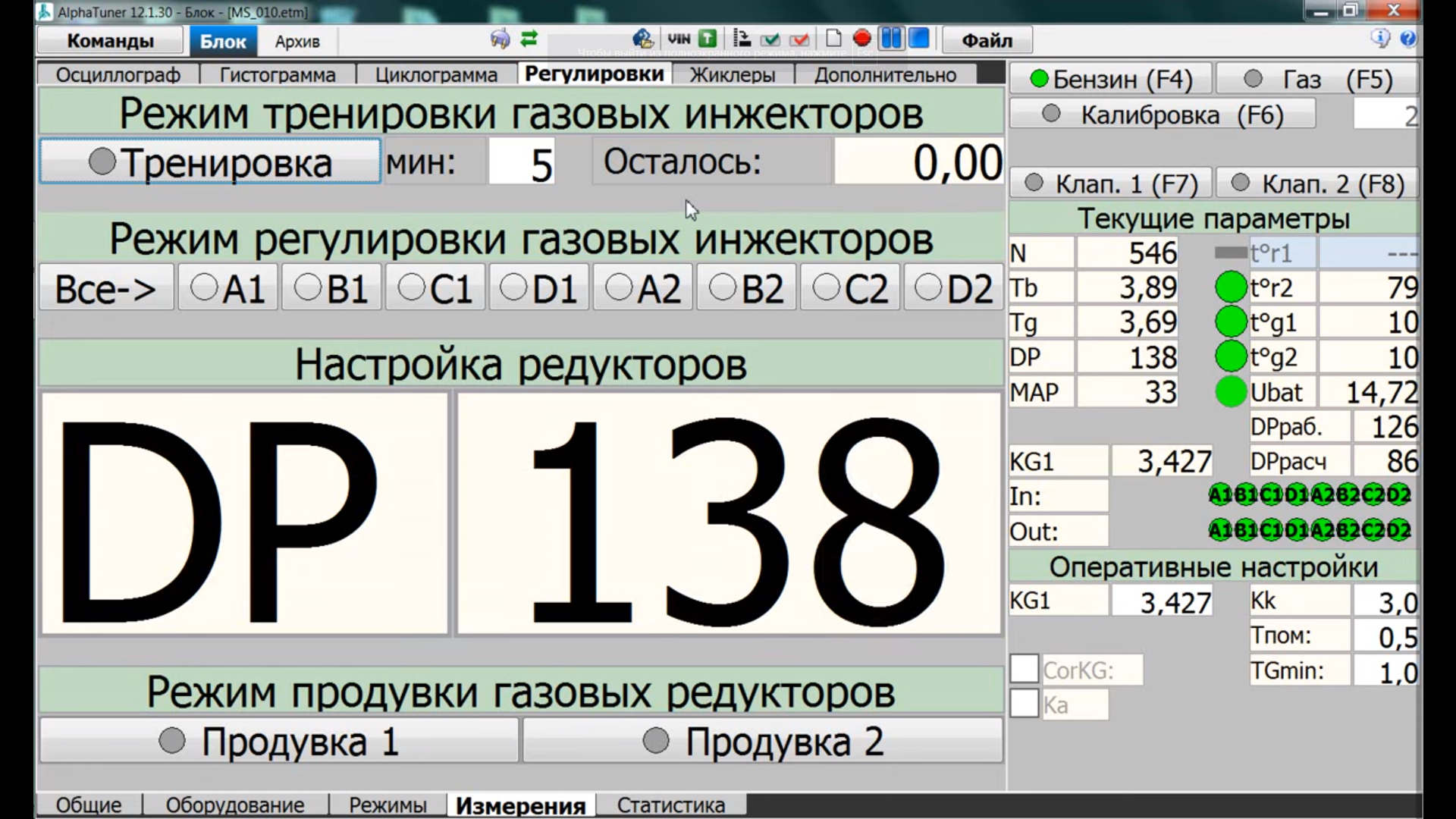Click the blue pause bars icon

892,39
